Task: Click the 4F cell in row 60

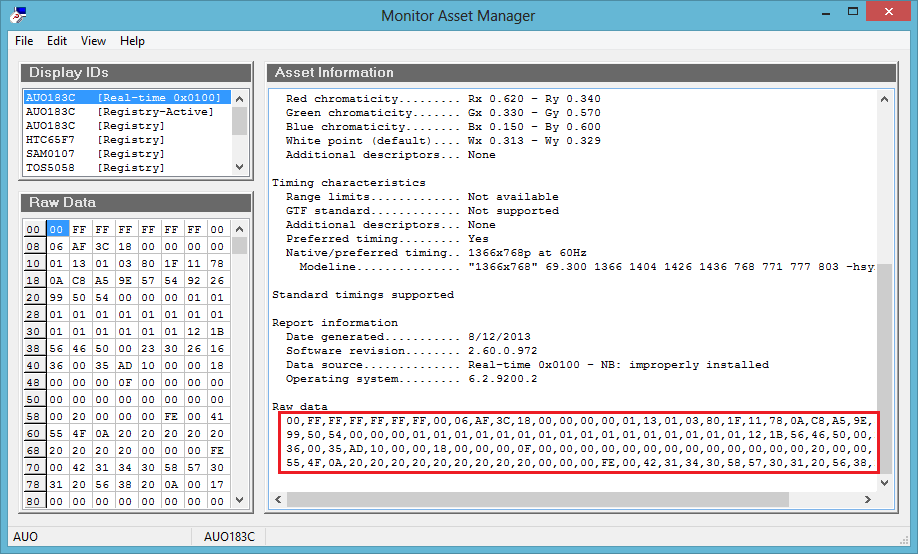Action: point(79,433)
